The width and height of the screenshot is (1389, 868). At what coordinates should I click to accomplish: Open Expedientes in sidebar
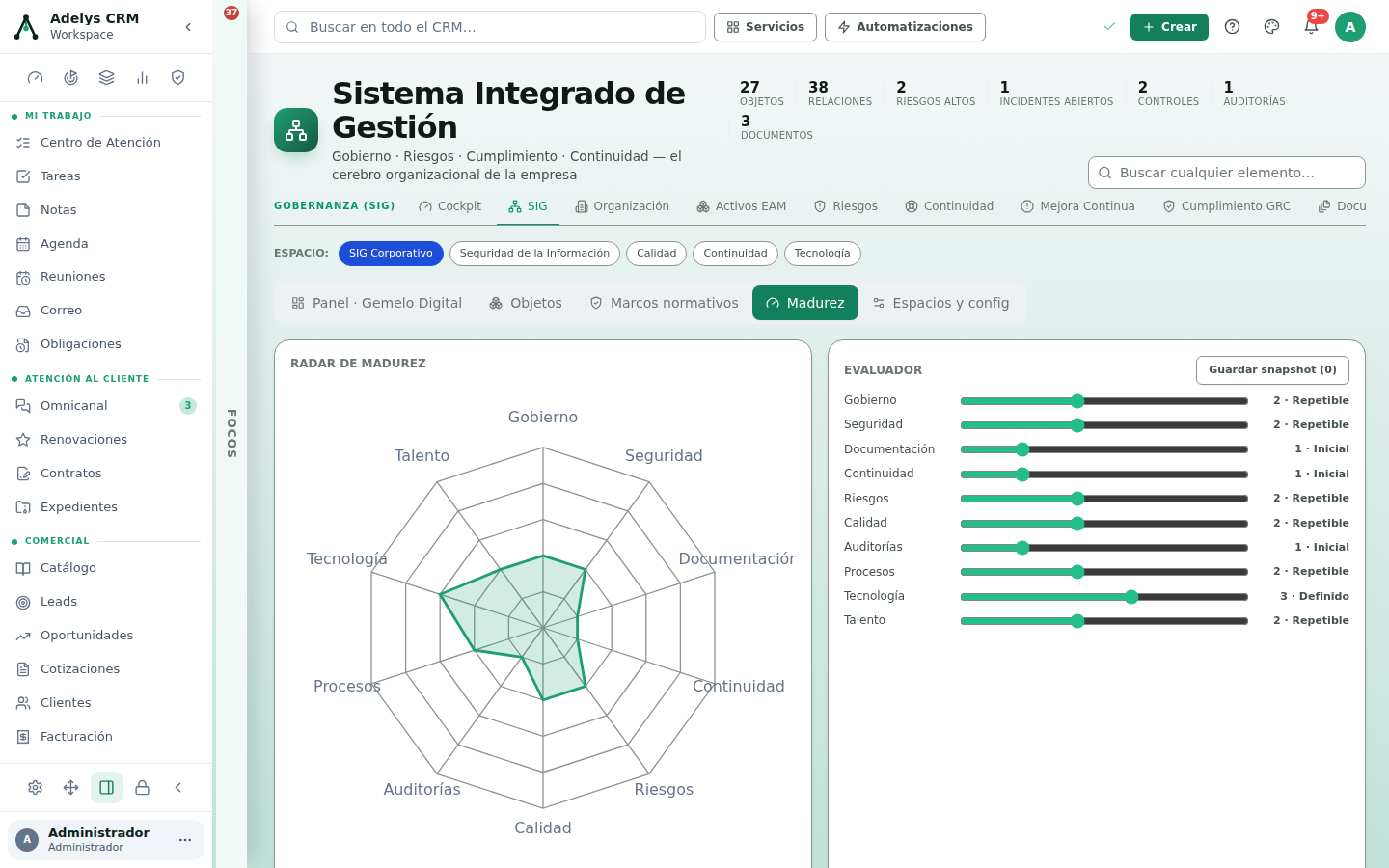tap(106, 507)
